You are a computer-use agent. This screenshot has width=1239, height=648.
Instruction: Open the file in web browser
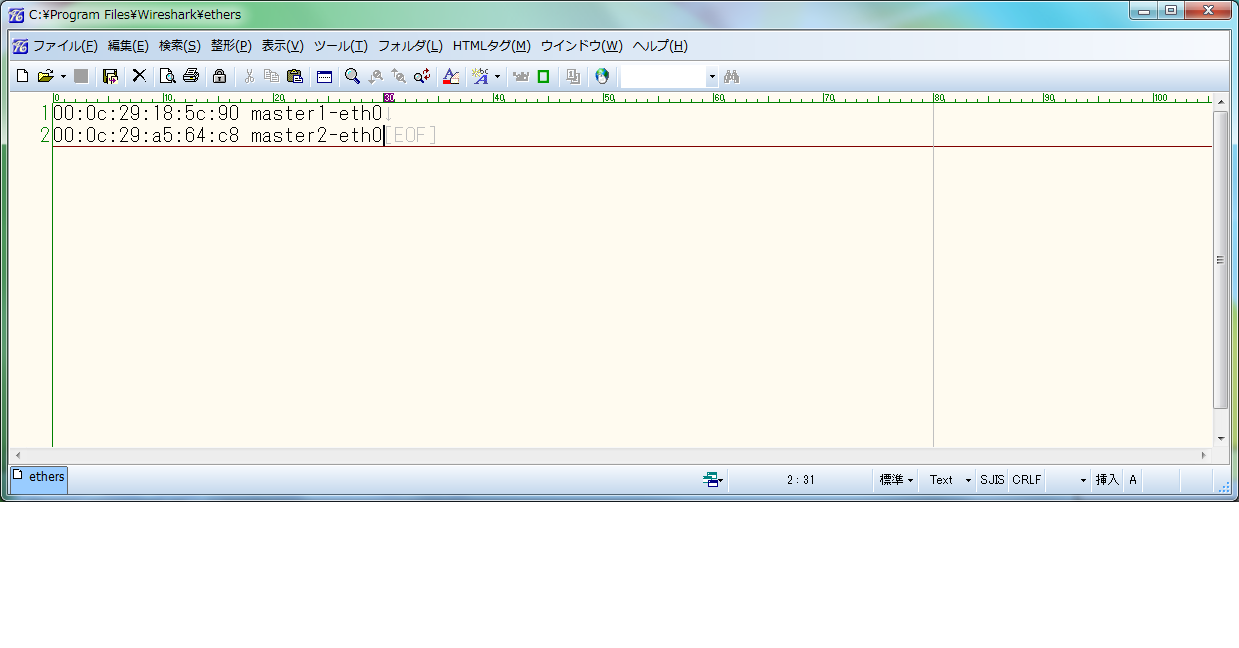click(x=602, y=76)
